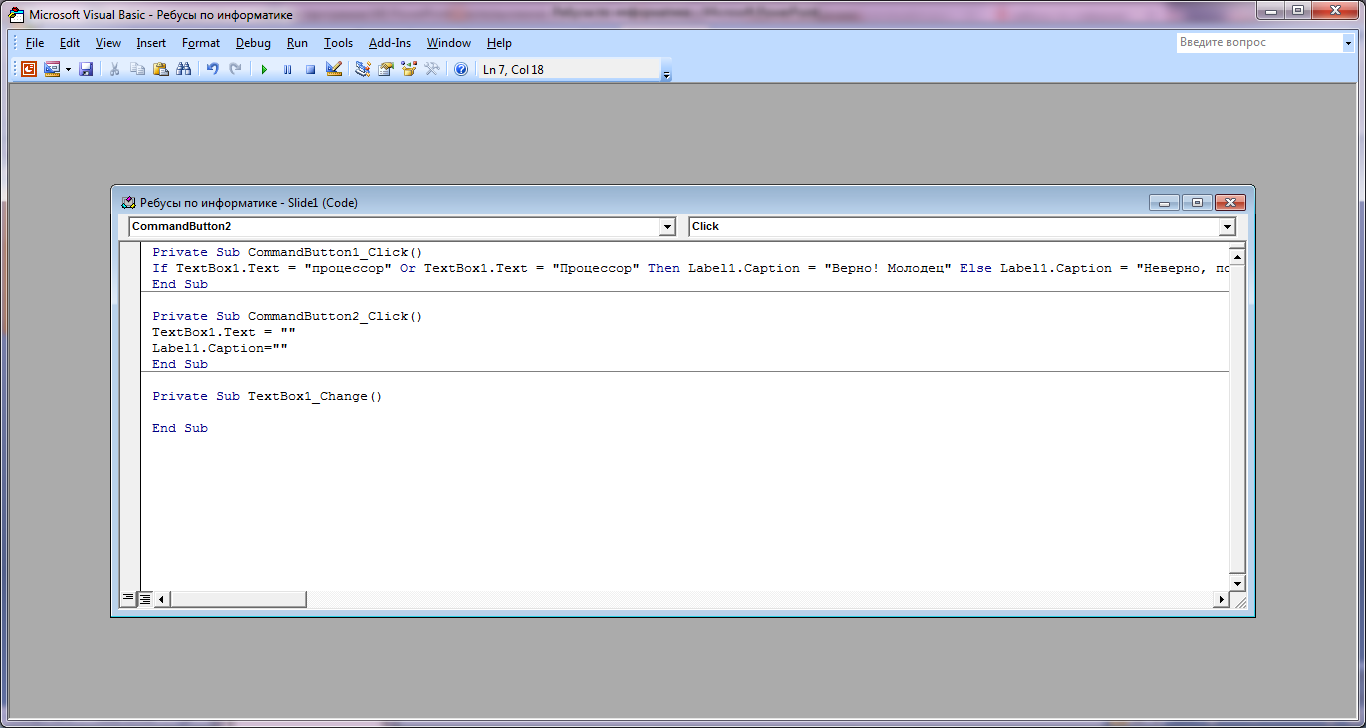Click the Insert UserForm icon
Viewport: 1366px width, 728px height.
51,69
